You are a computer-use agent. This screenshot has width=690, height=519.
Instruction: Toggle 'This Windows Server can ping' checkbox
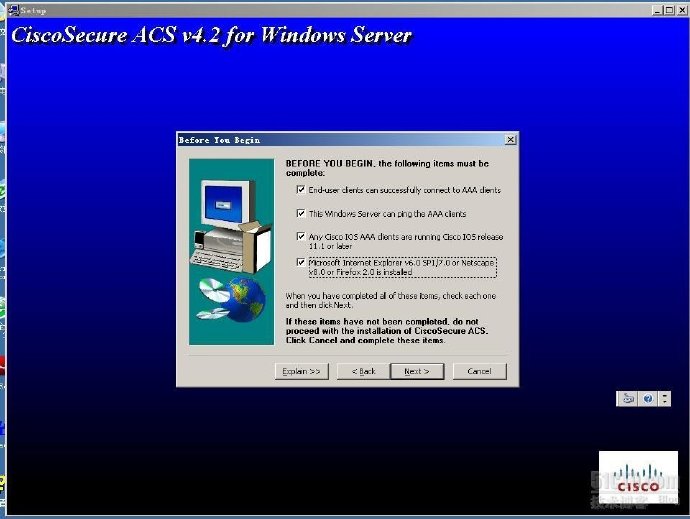[x=301, y=213]
